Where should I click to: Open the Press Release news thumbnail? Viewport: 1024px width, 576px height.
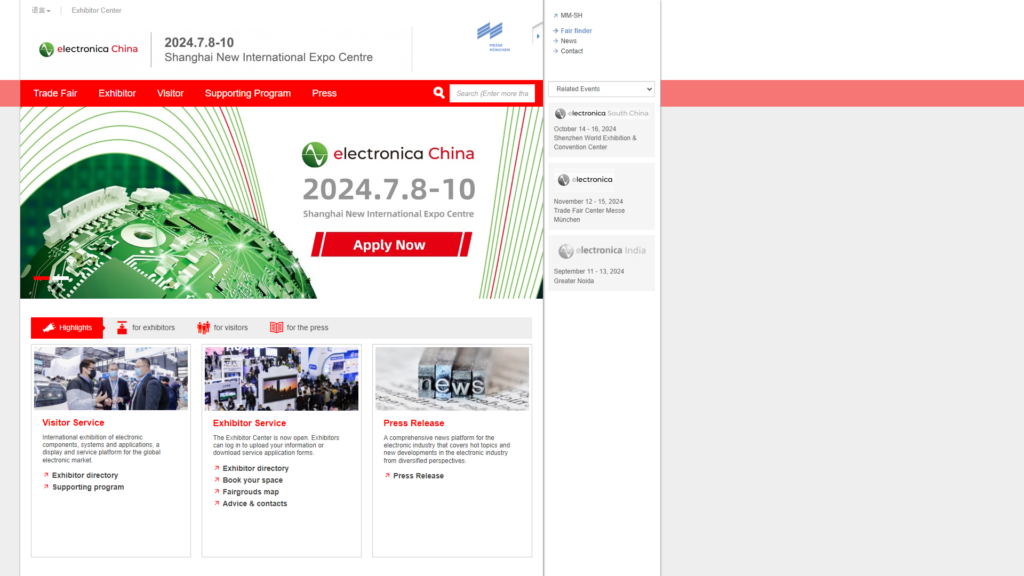[452, 379]
